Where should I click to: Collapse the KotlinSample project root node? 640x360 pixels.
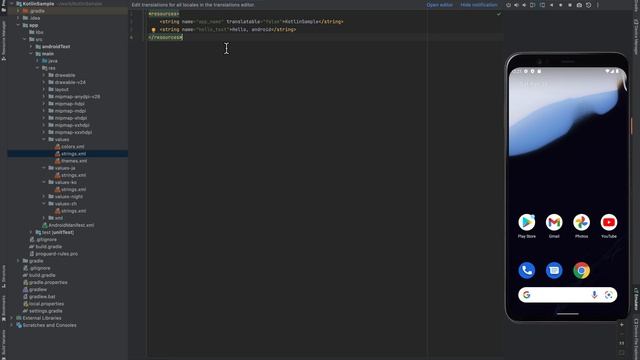tap(12, 4)
